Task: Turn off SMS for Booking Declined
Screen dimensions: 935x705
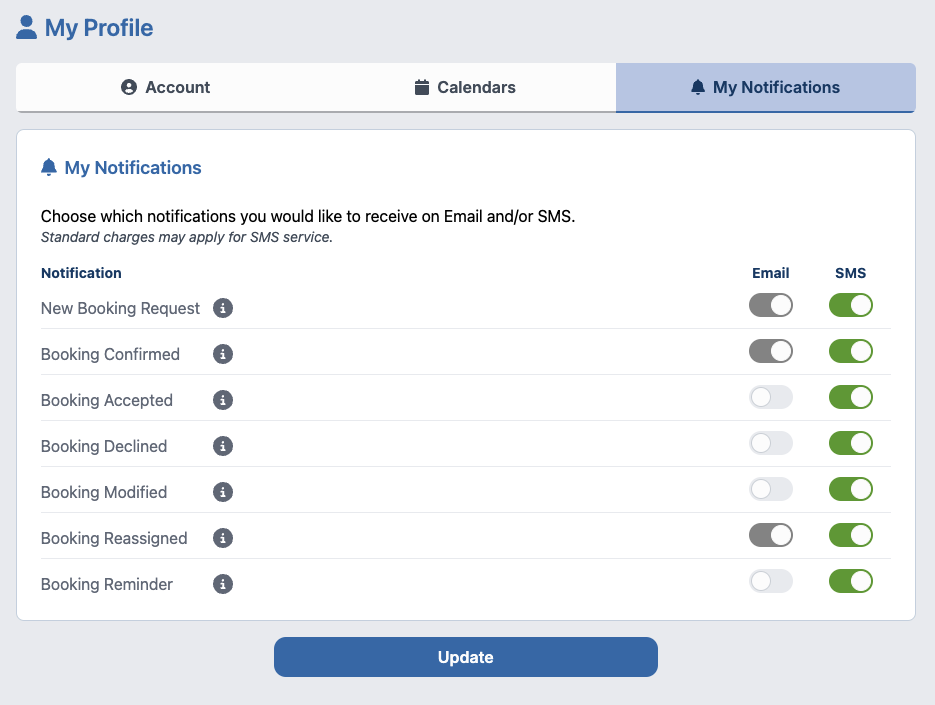Action: tap(850, 444)
